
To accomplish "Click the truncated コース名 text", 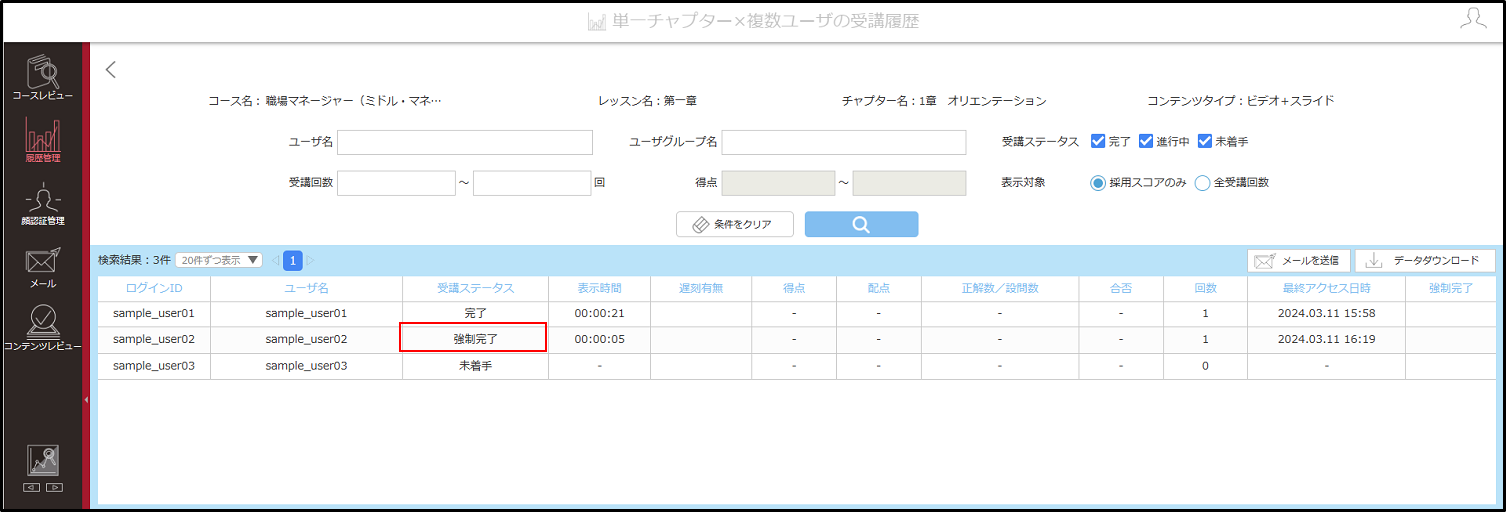I will [x=324, y=101].
